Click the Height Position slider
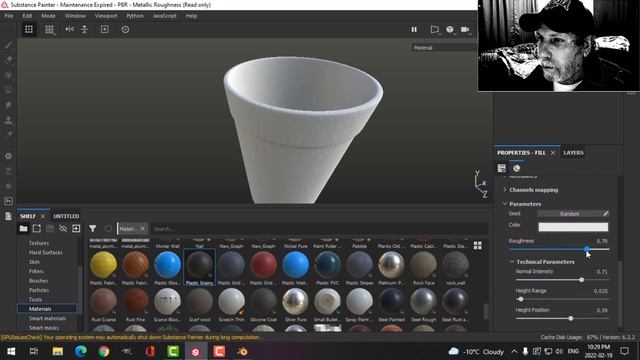Image resolution: width=640 pixels, height=360 pixels. click(562, 318)
